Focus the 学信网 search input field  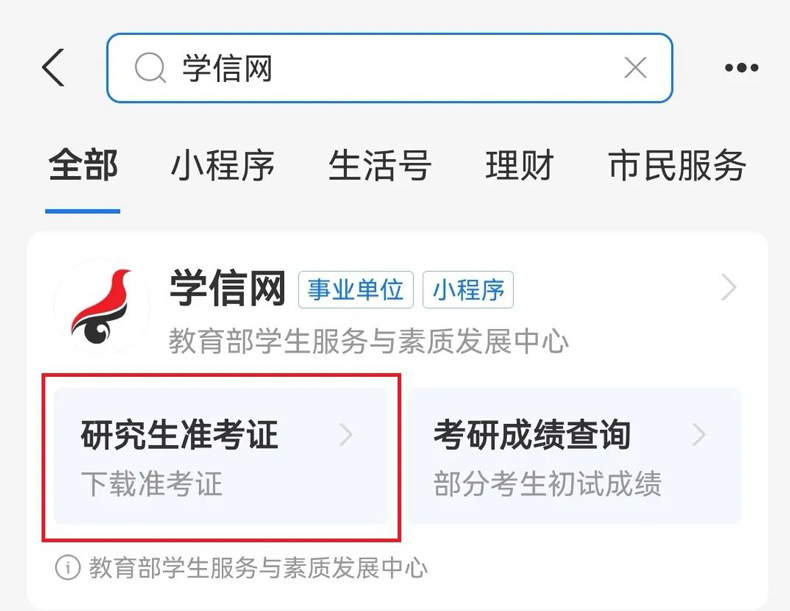tap(389, 68)
